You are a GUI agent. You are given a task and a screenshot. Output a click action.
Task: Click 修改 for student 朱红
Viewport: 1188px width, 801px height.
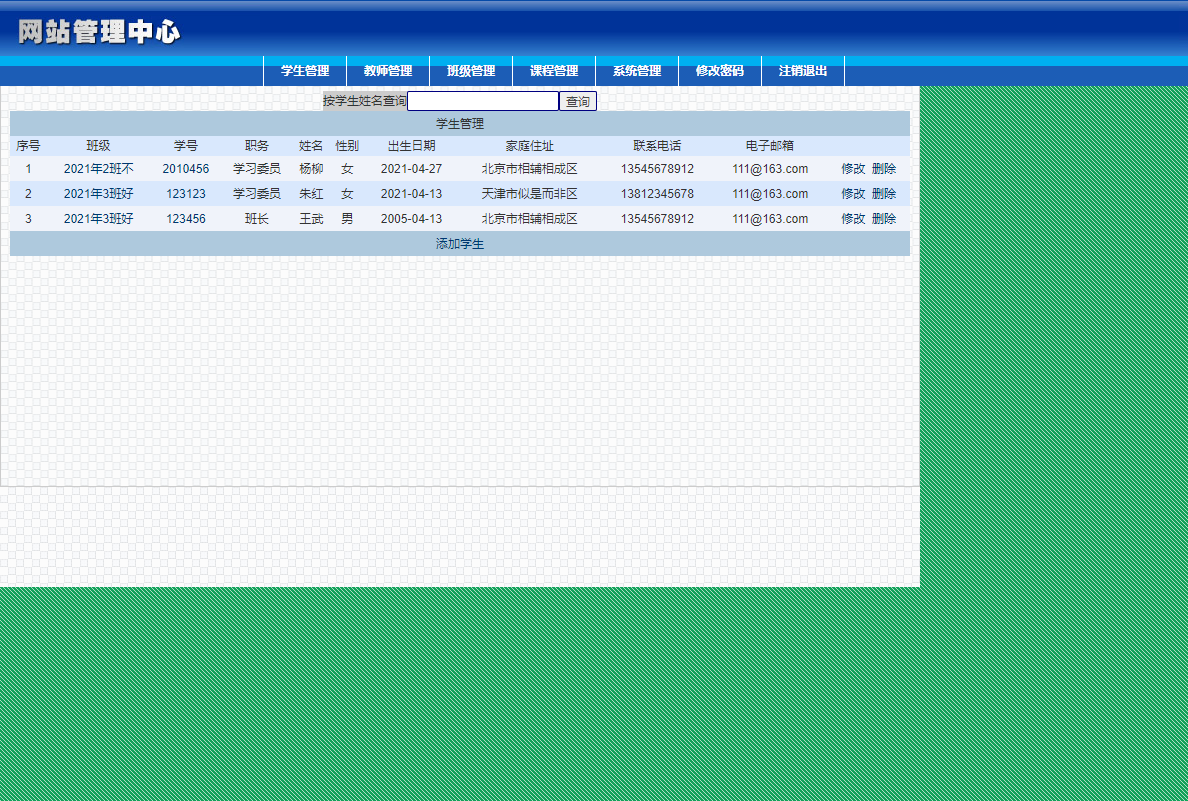[x=853, y=193]
